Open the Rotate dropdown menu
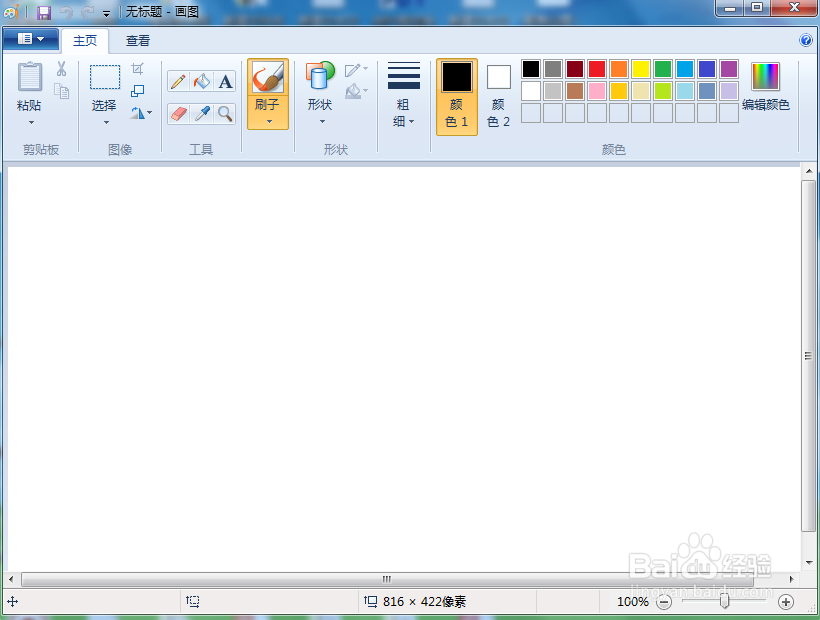 point(141,112)
